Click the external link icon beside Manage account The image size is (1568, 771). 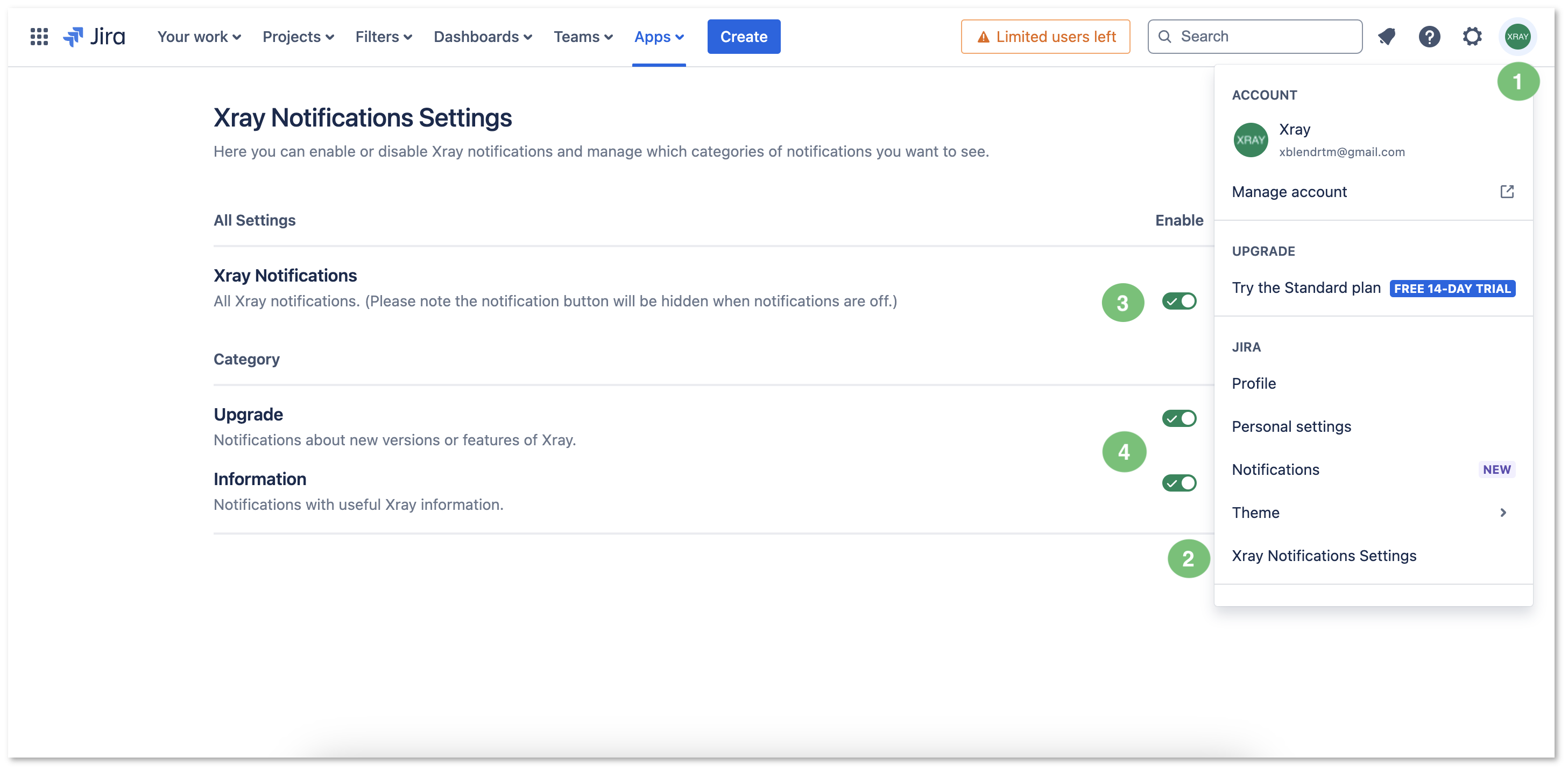point(1507,192)
